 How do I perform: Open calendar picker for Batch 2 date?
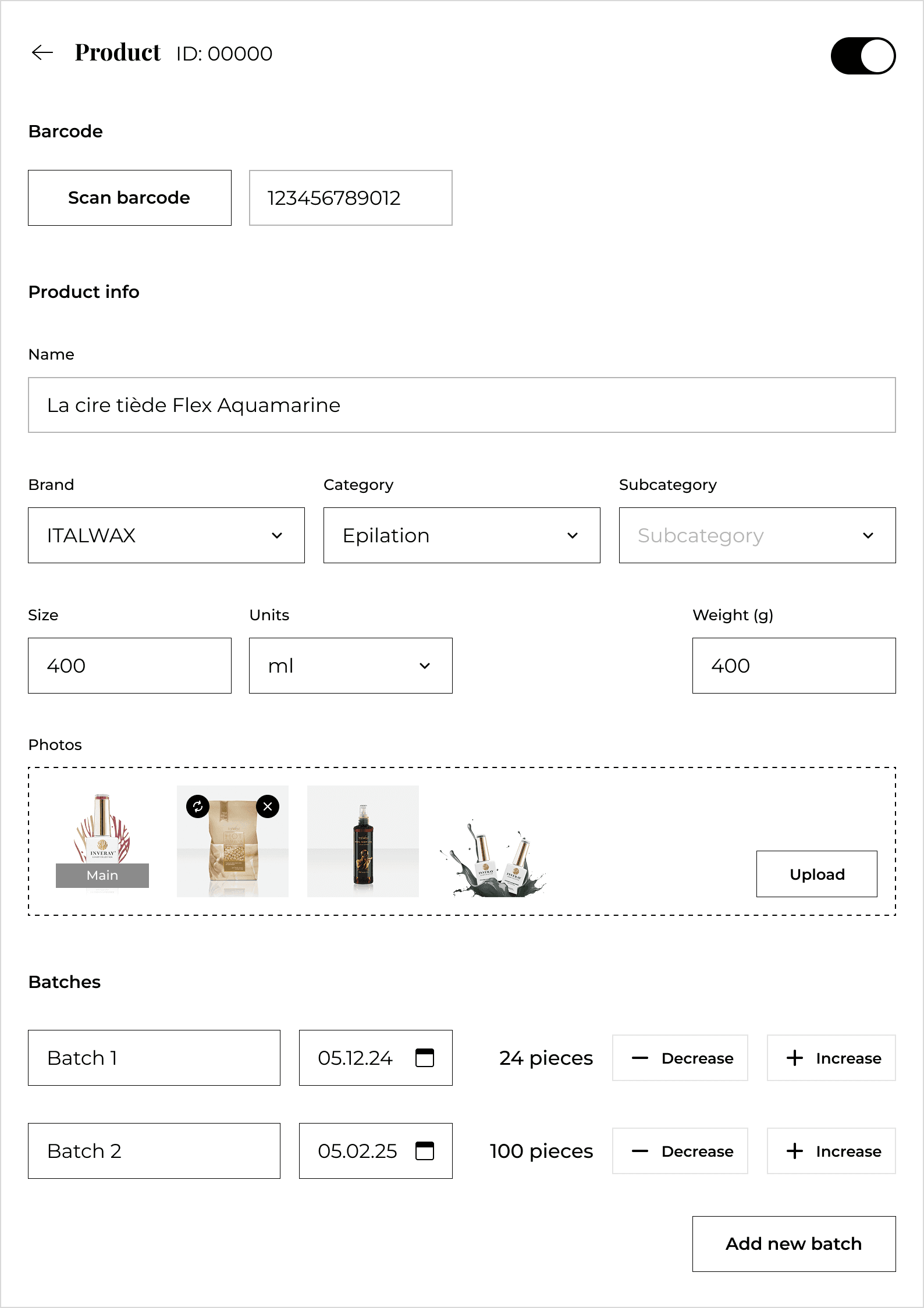424,1151
